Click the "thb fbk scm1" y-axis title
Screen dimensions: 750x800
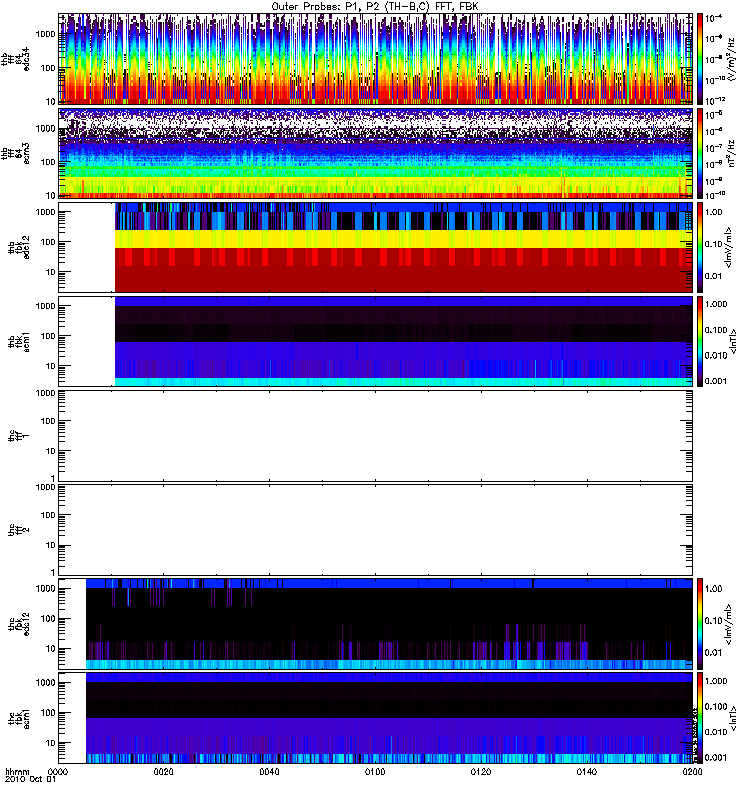click(x=19, y=341)
